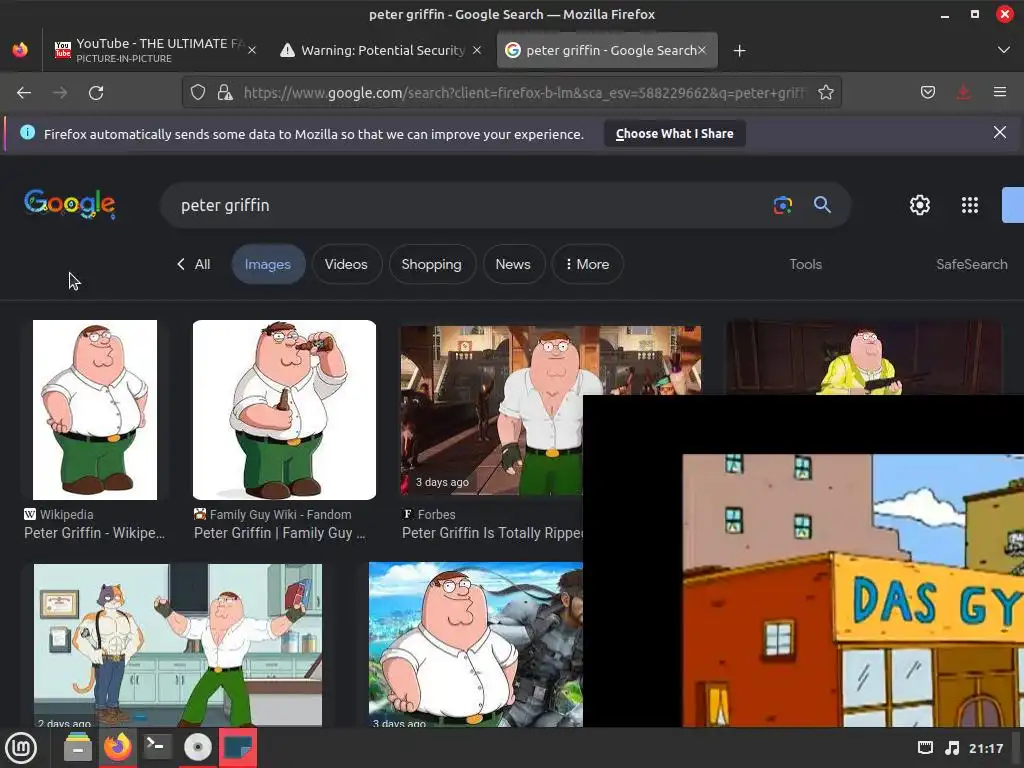Open Firefox View from the tab strip
The height and width of the screenshot is (768, 1024).
point(20,50)
